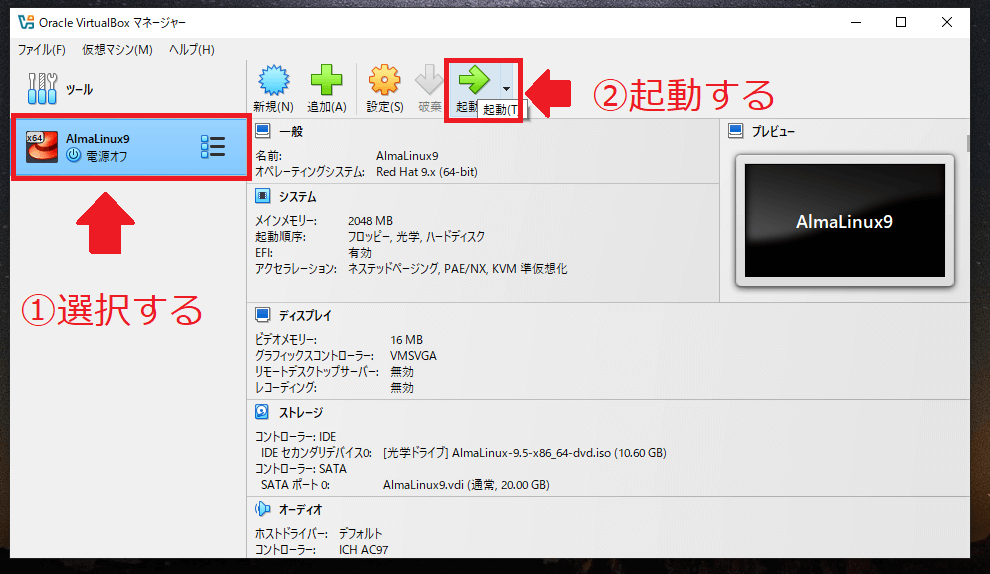
Task: Click the 電源オフ status text
Action: 107,156
